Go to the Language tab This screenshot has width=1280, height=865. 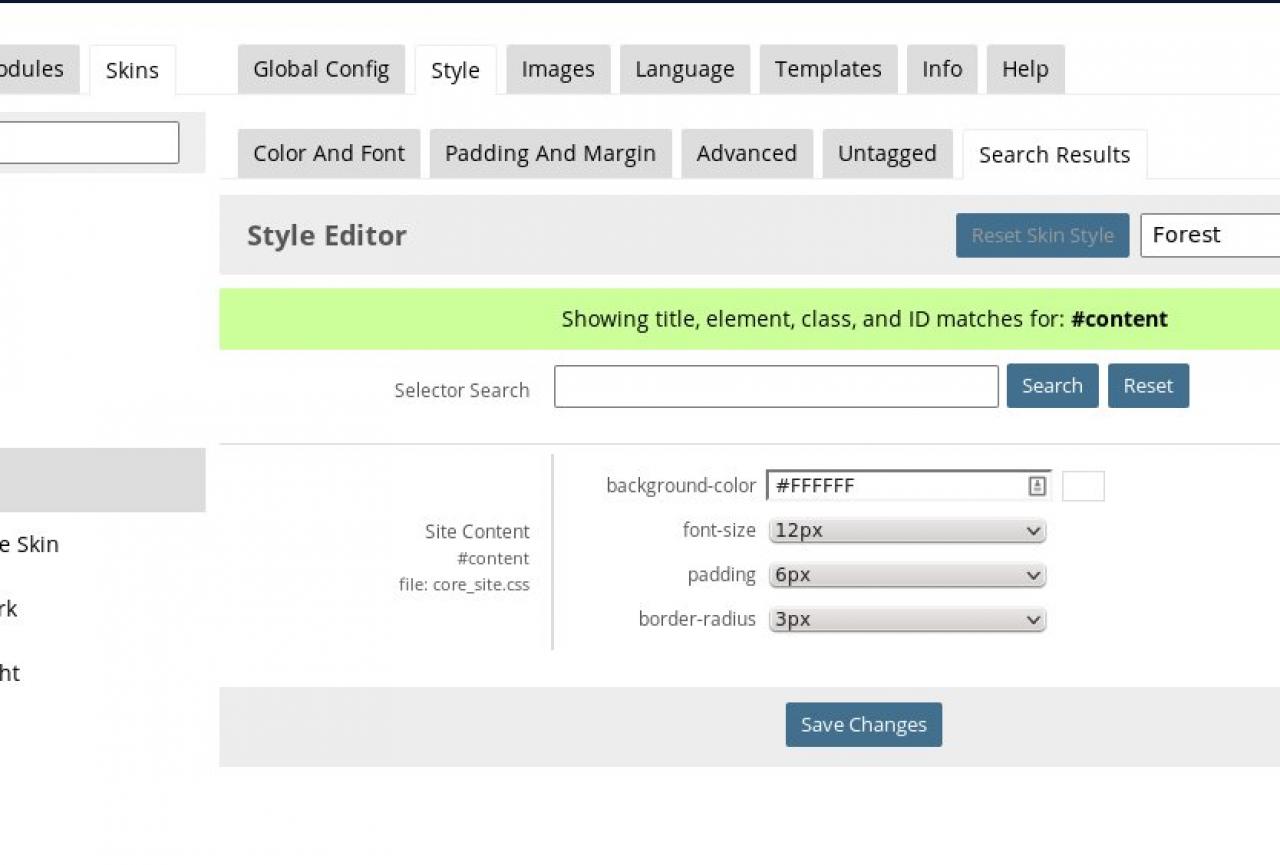coord(685,70)
